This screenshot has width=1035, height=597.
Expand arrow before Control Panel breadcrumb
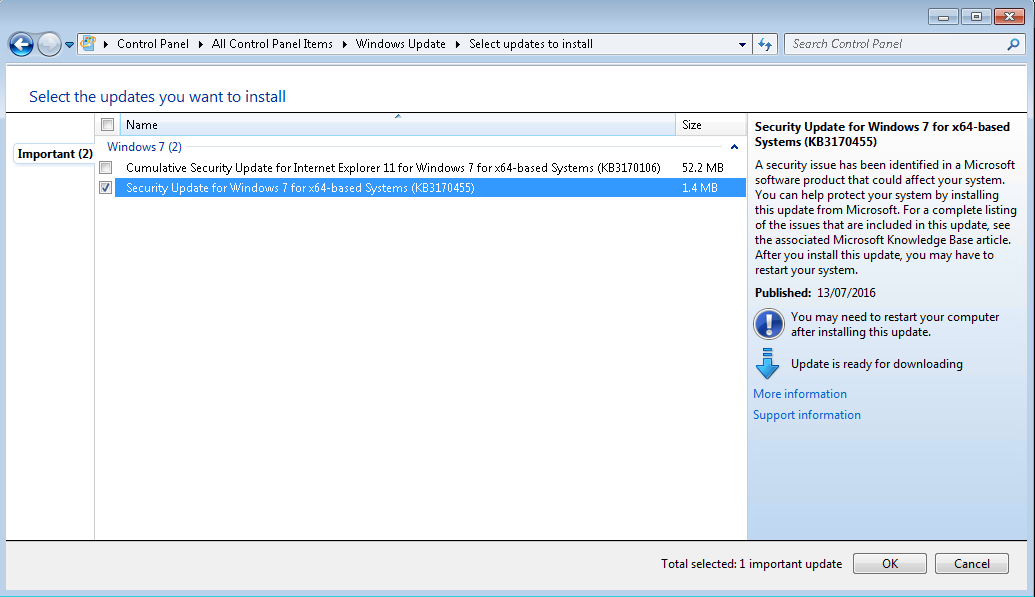point(106,44)
